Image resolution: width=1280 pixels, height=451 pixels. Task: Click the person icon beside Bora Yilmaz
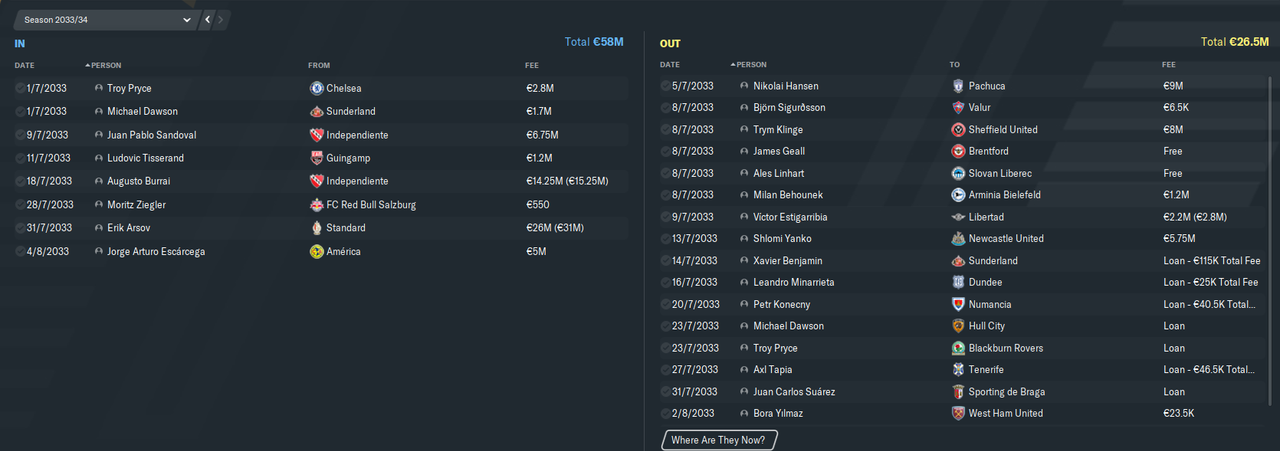(x=744, y=413)
